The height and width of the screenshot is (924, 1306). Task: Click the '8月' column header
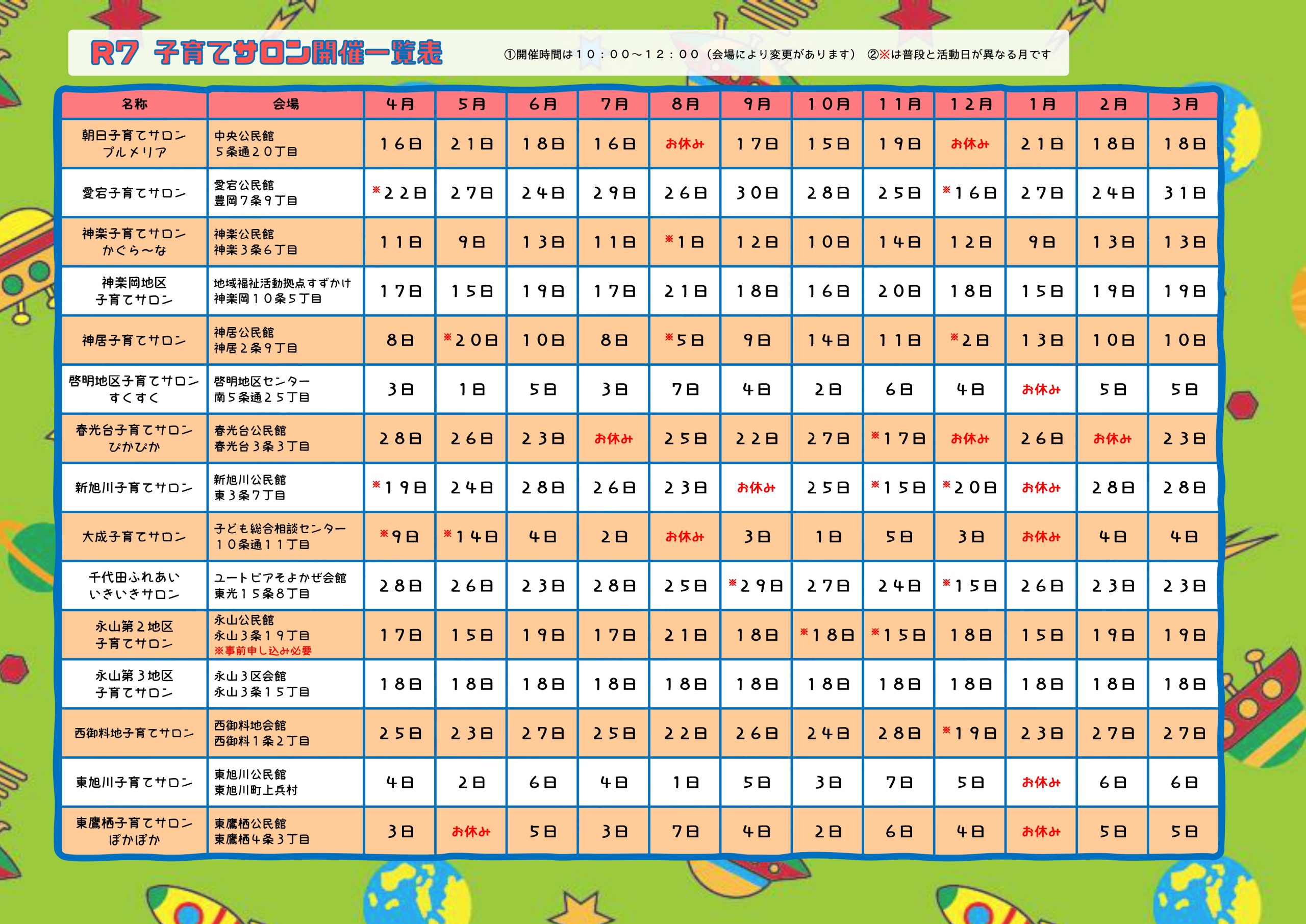click(x=685, y=104)
